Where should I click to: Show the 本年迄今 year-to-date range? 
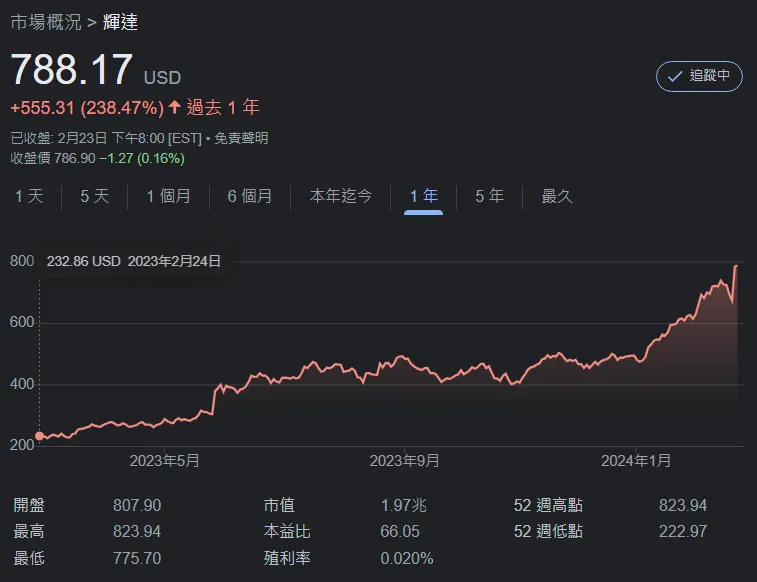click(341, 196)
